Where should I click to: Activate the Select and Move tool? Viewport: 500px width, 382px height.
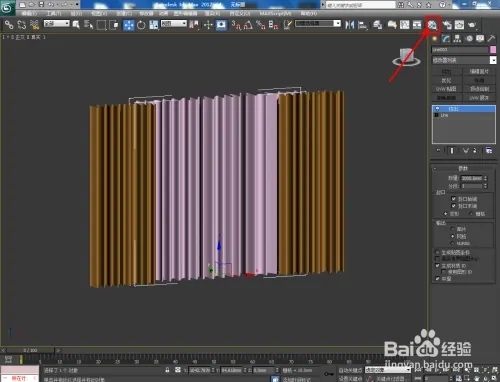tap(129, 25)
